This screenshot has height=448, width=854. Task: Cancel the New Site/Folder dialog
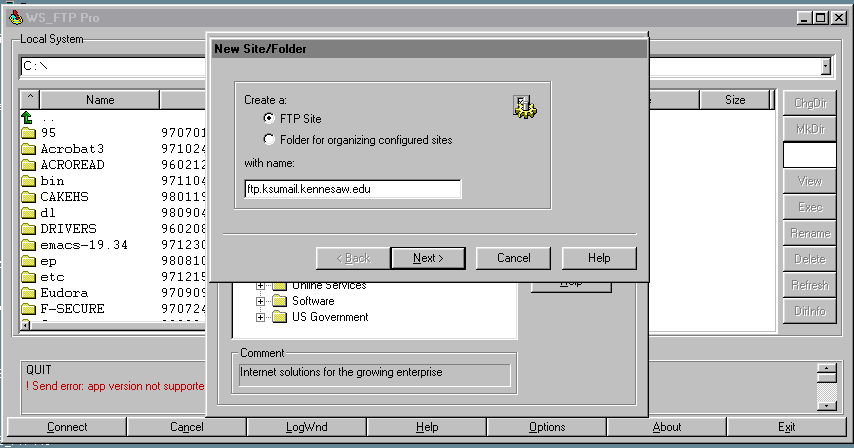click(513, 258)
